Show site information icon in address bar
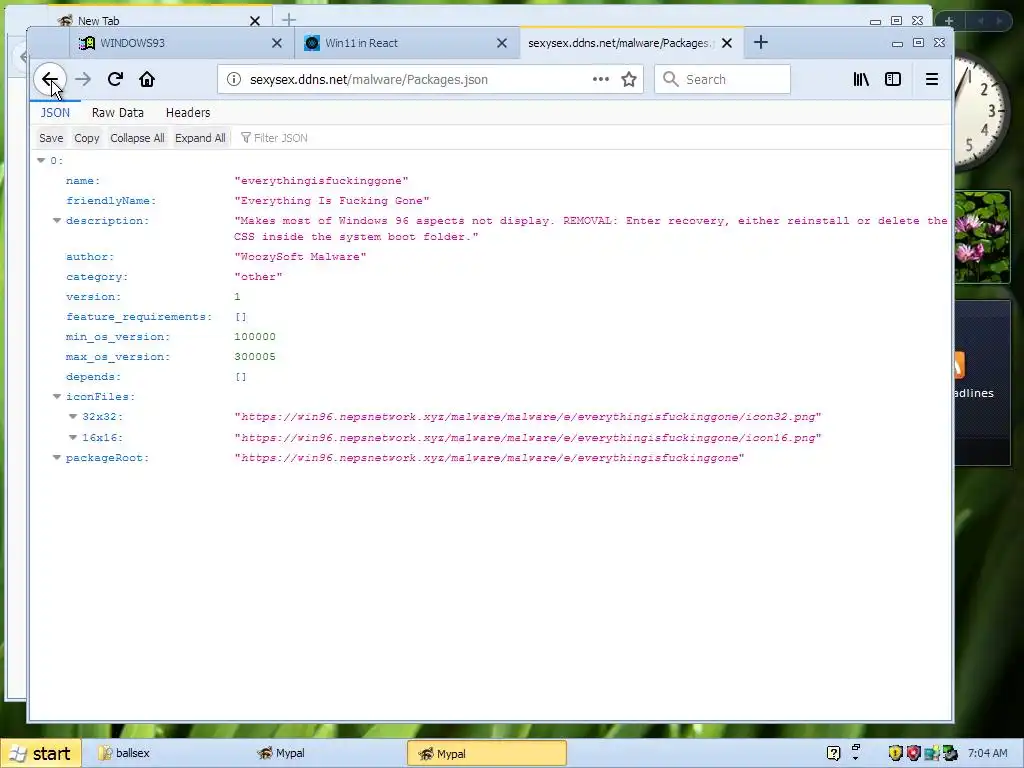This screenshot has height=768, width=1024. [x=233, y=80]
